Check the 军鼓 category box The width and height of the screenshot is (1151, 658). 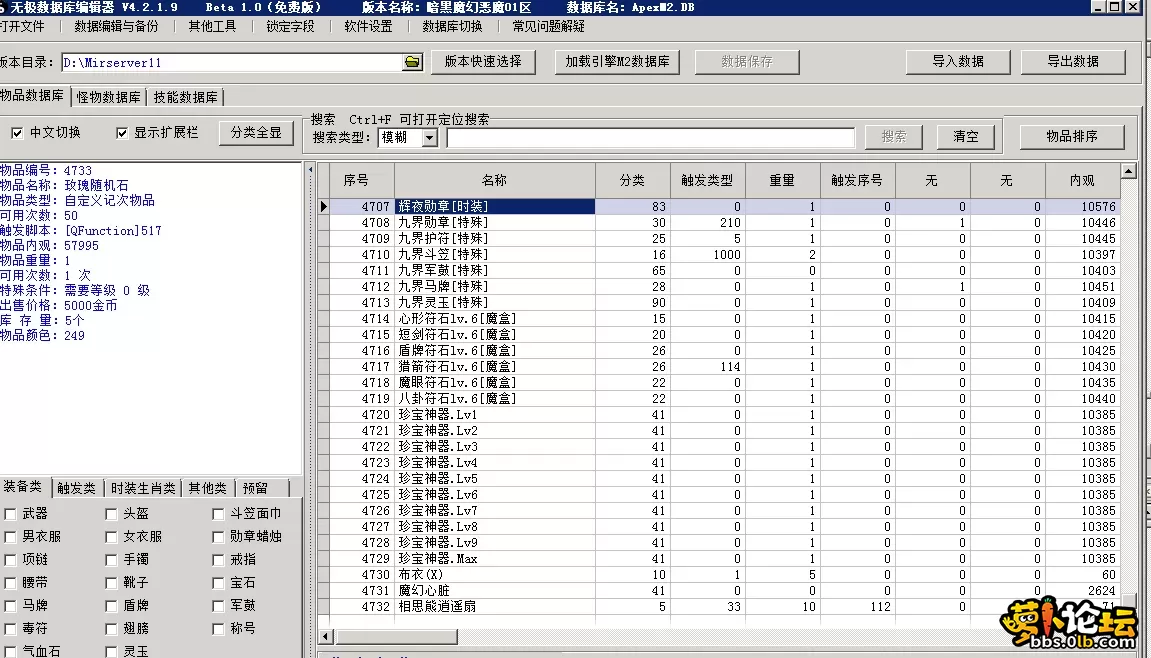pyautogui.click(x=218, y=606)
